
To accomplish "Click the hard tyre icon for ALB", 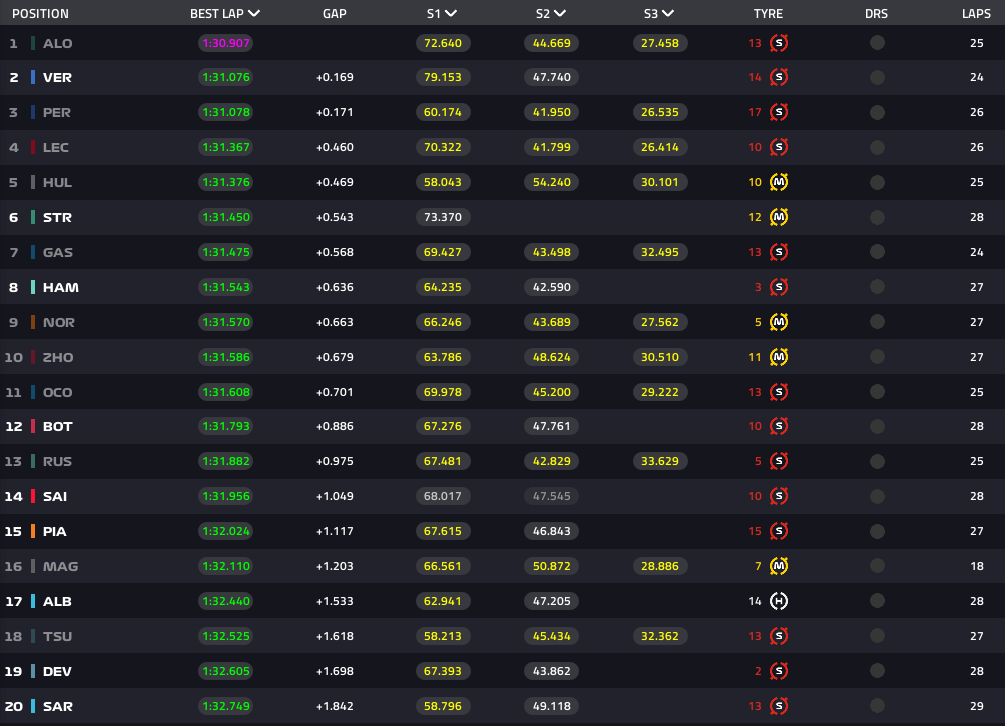I will [x=778, y=601].
